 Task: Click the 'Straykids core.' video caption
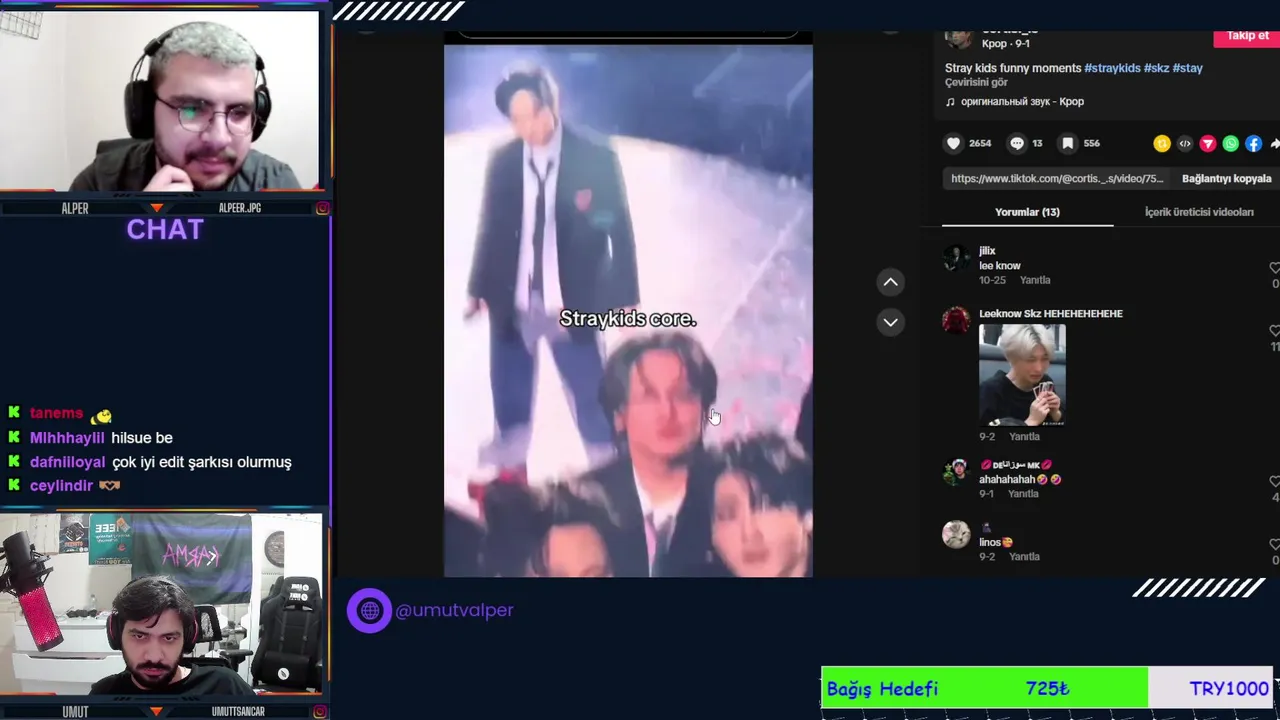tap(628, 319)
